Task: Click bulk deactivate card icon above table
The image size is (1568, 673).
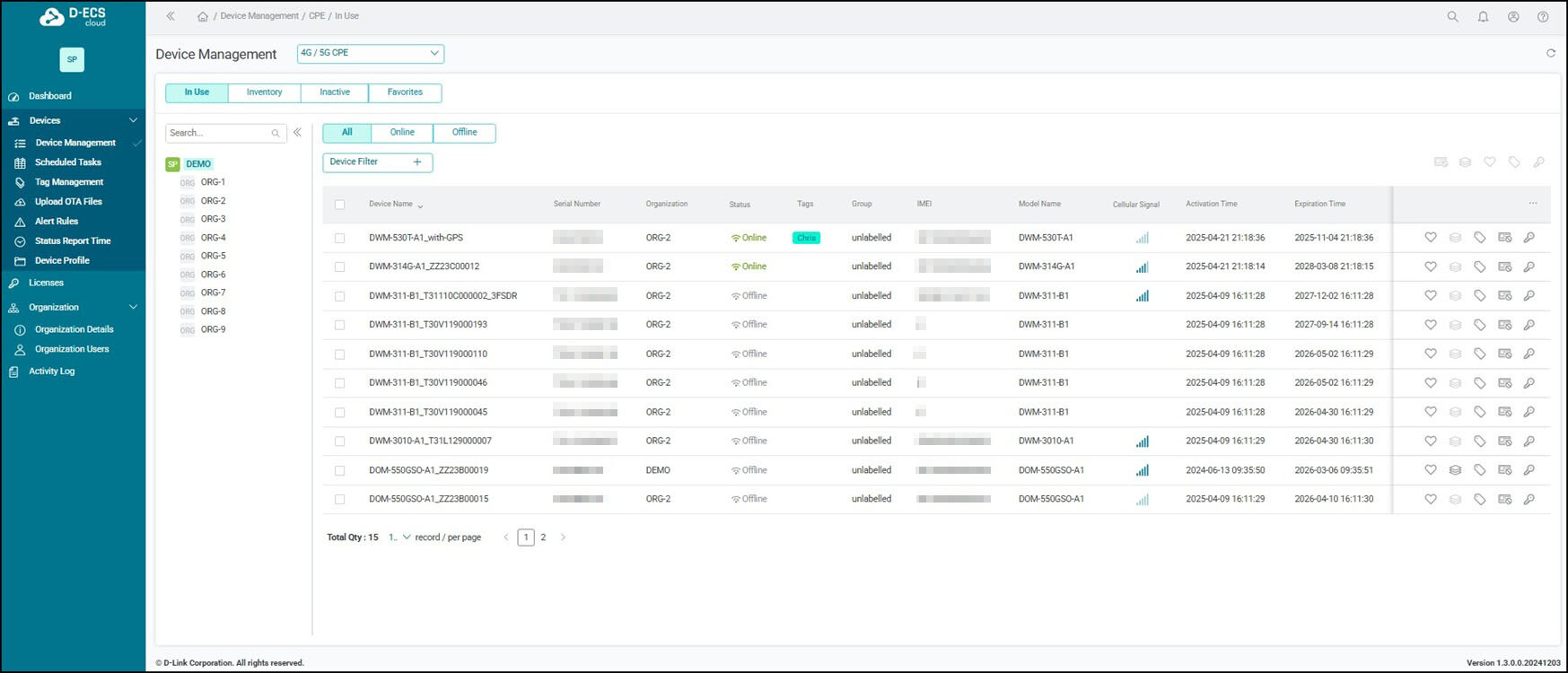Action: [x=1441, y=162]
